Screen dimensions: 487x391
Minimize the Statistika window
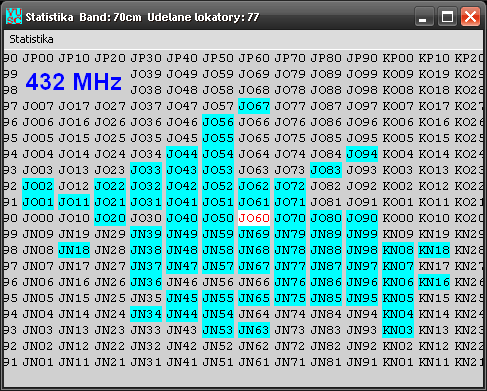(x=424, y=16)
